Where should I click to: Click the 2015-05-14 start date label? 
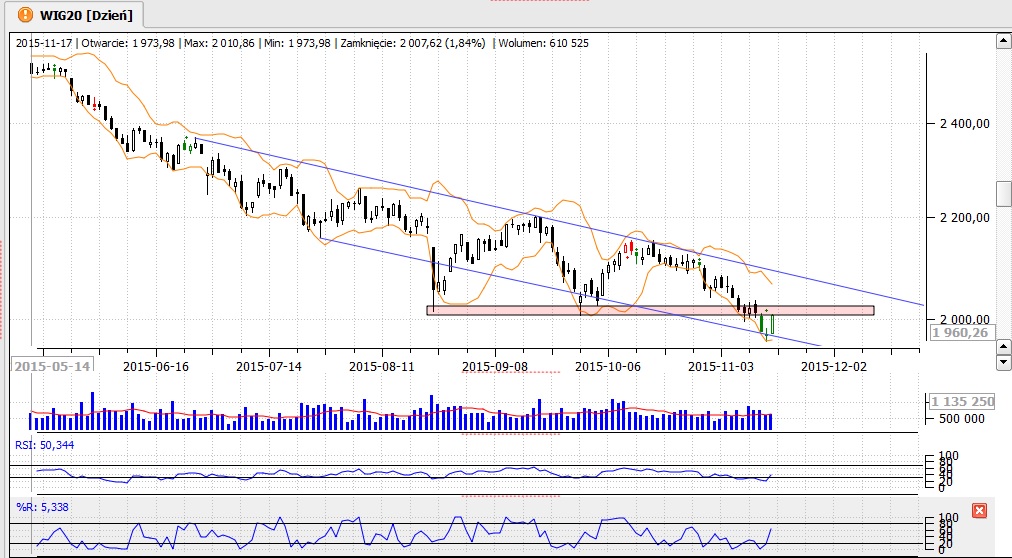pos(52,366)
